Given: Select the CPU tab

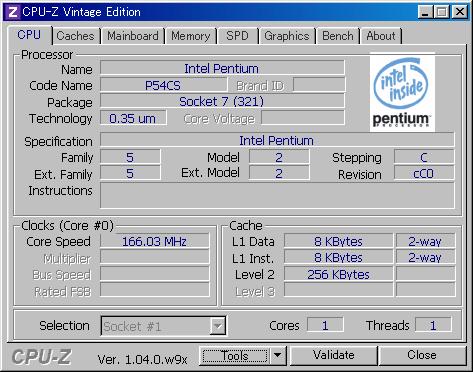Looking at the screenshot, I should point(29,35).
